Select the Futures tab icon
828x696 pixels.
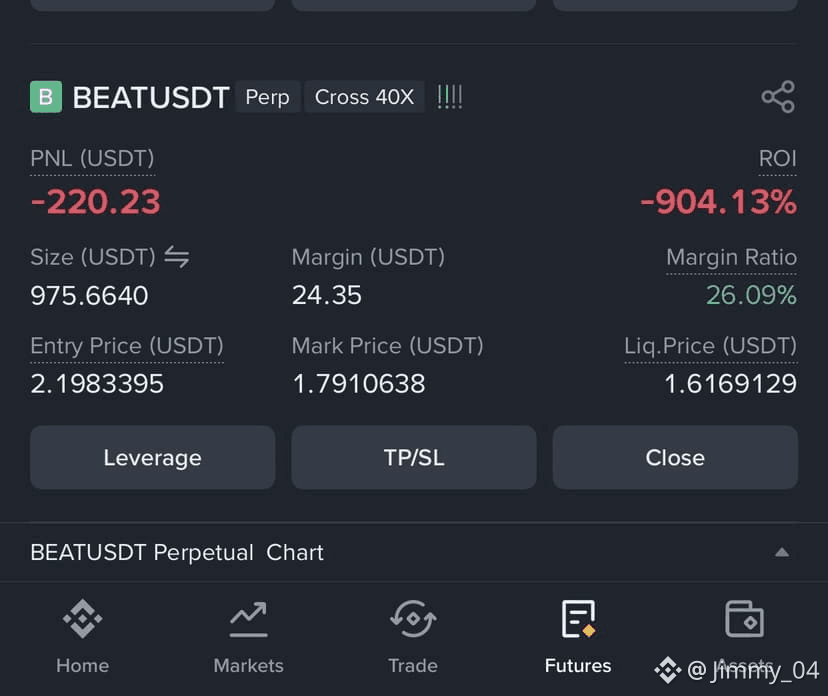pyautogui.click(x=578, y=618)
